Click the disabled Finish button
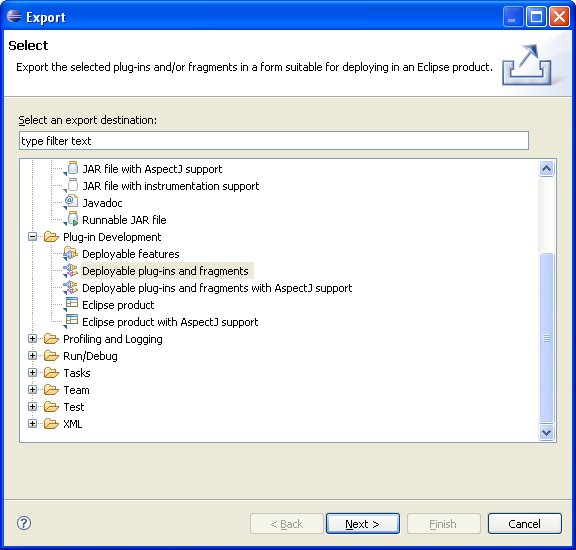576x550 pixels. point(444,524)
